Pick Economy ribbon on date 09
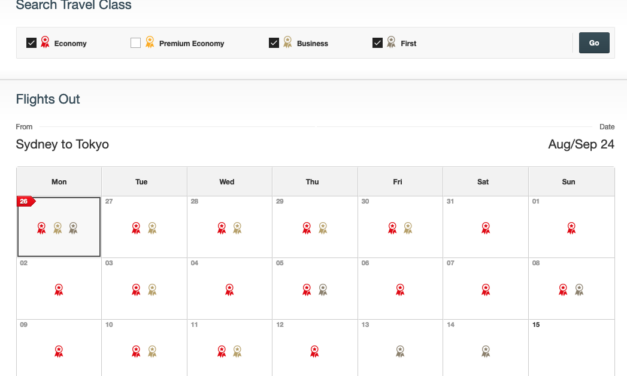 tap(59, 351)
